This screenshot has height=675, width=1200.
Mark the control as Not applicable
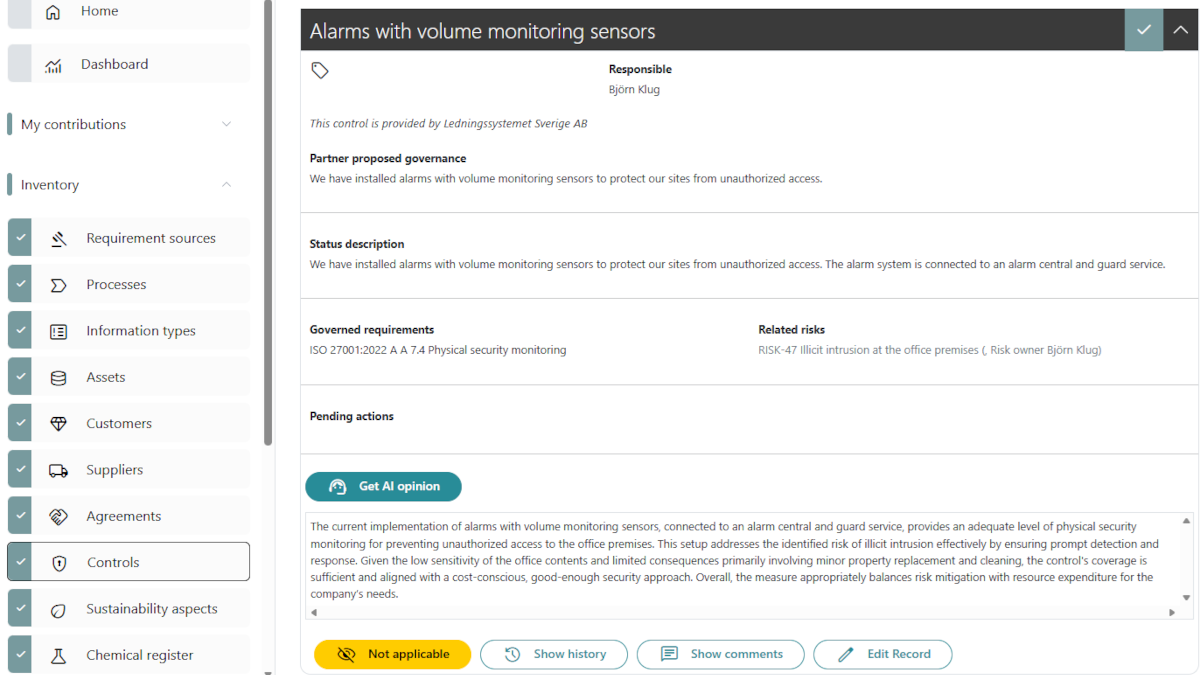pos(392,654)
